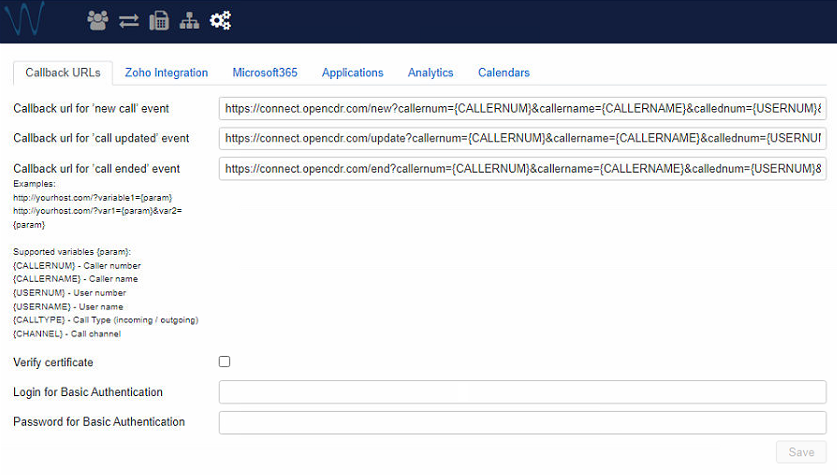Image resolution: width=837 pixels, height=475 pixels.
Task: Switch to the Callback URLs tab
Action: (62, 73)
